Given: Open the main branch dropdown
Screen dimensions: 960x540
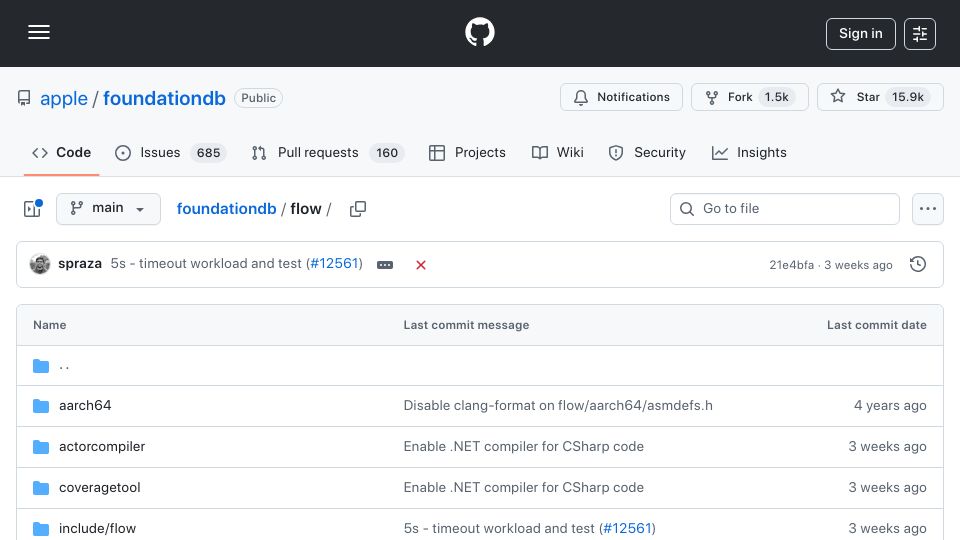Looking at the screenshot, I should 108,209.
